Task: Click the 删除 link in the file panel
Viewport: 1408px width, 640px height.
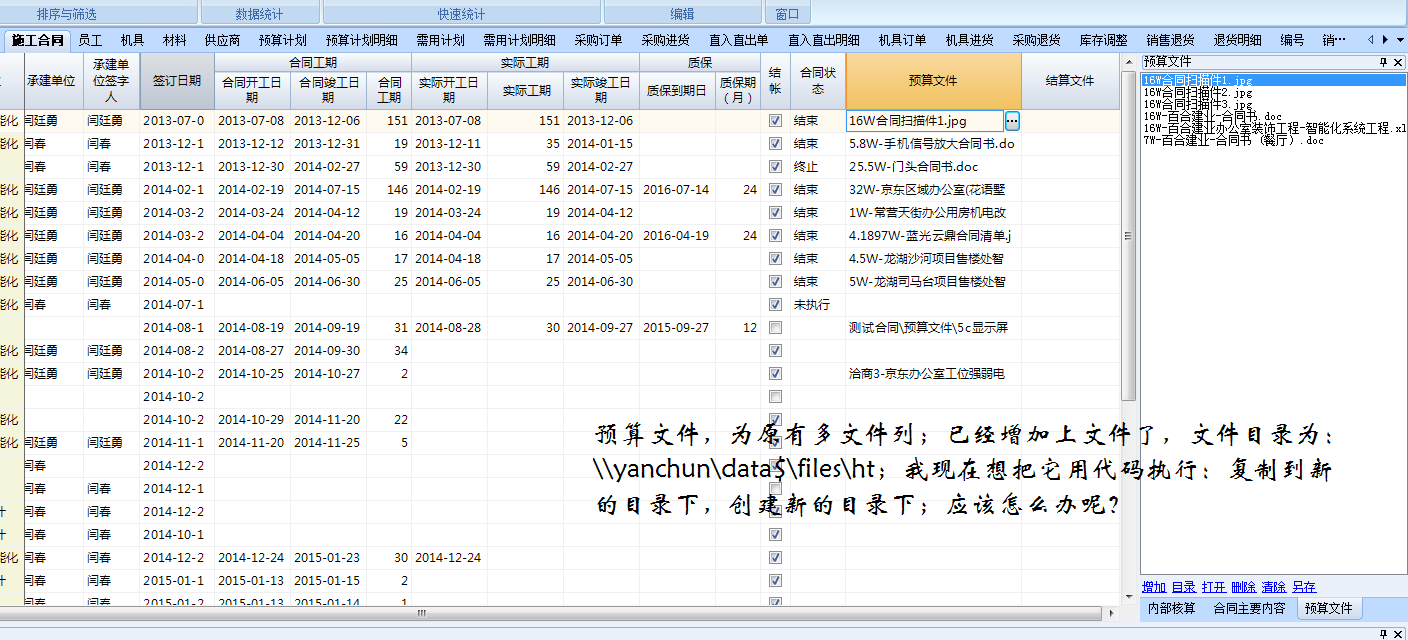Action: pyautogui.click(x=1243, y=587)
